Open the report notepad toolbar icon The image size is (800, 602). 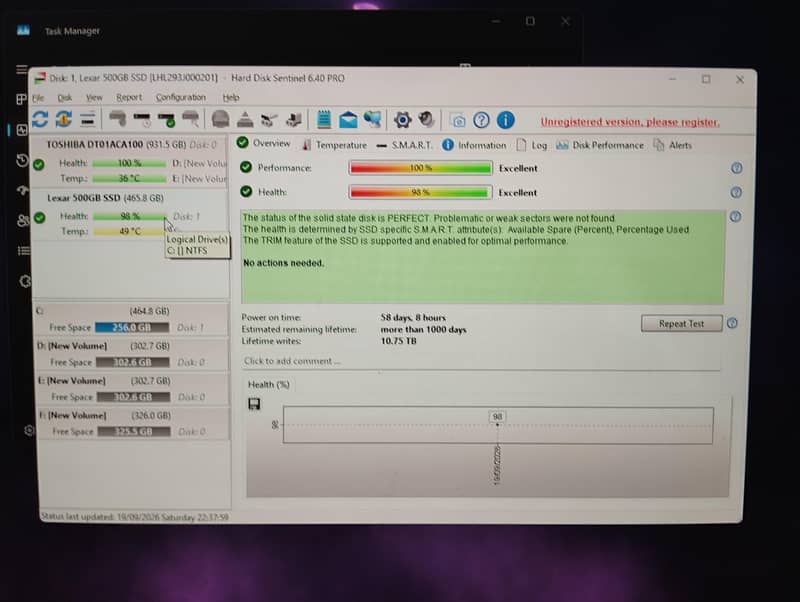point(323,120)
